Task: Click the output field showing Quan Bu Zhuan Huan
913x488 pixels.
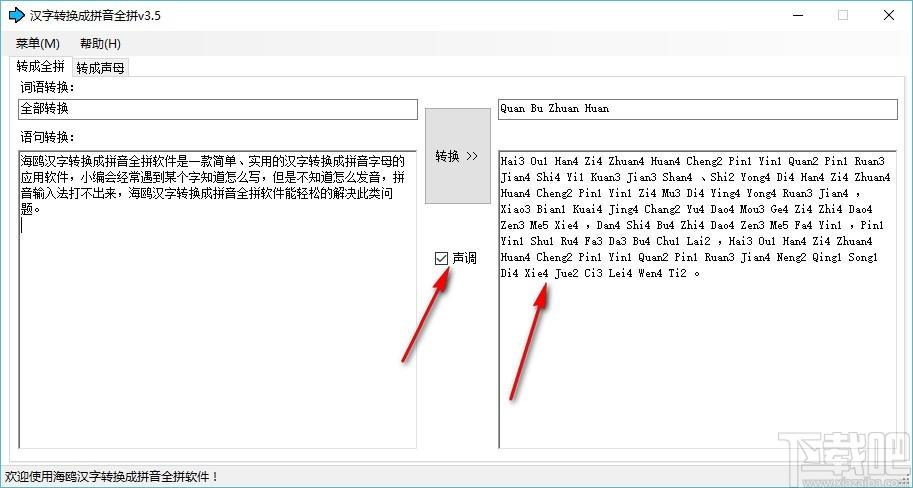Action: pyautogui.click(x=698, y=109)
